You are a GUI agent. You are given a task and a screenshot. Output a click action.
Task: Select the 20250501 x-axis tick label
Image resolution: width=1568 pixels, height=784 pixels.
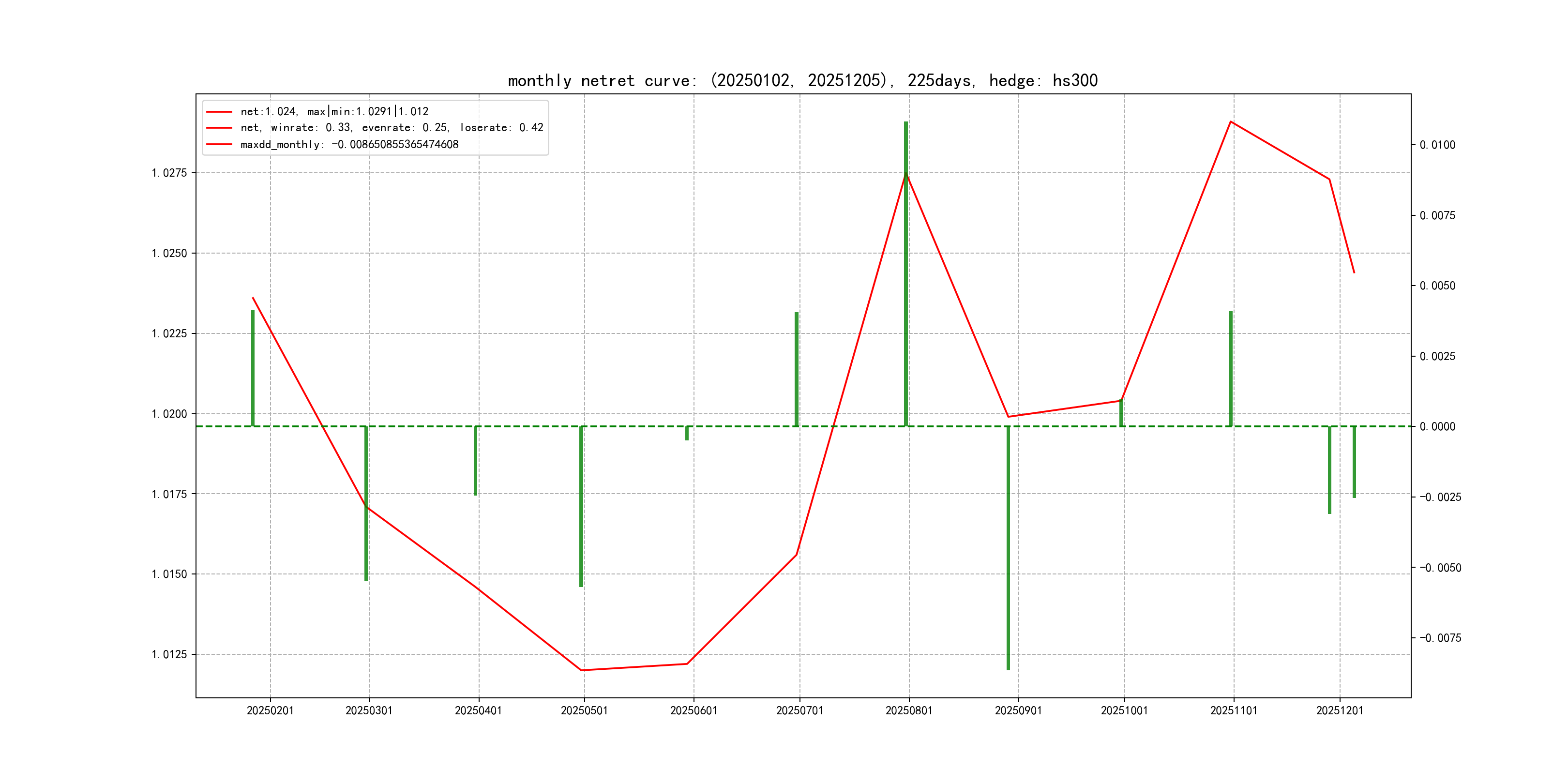tap(584, 710)
